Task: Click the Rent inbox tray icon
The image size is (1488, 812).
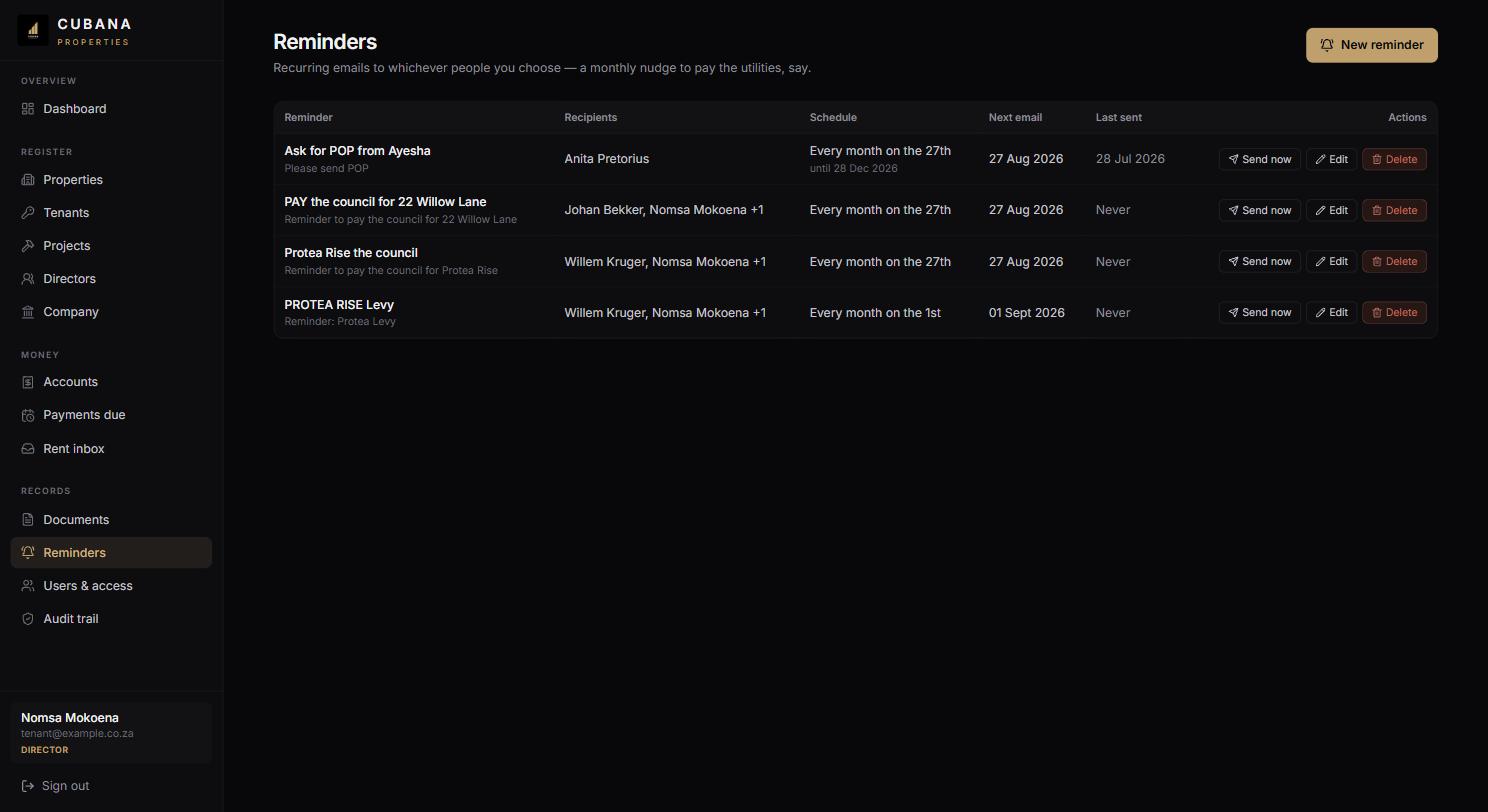Action: pyautogui.click(x=28, y=449)
